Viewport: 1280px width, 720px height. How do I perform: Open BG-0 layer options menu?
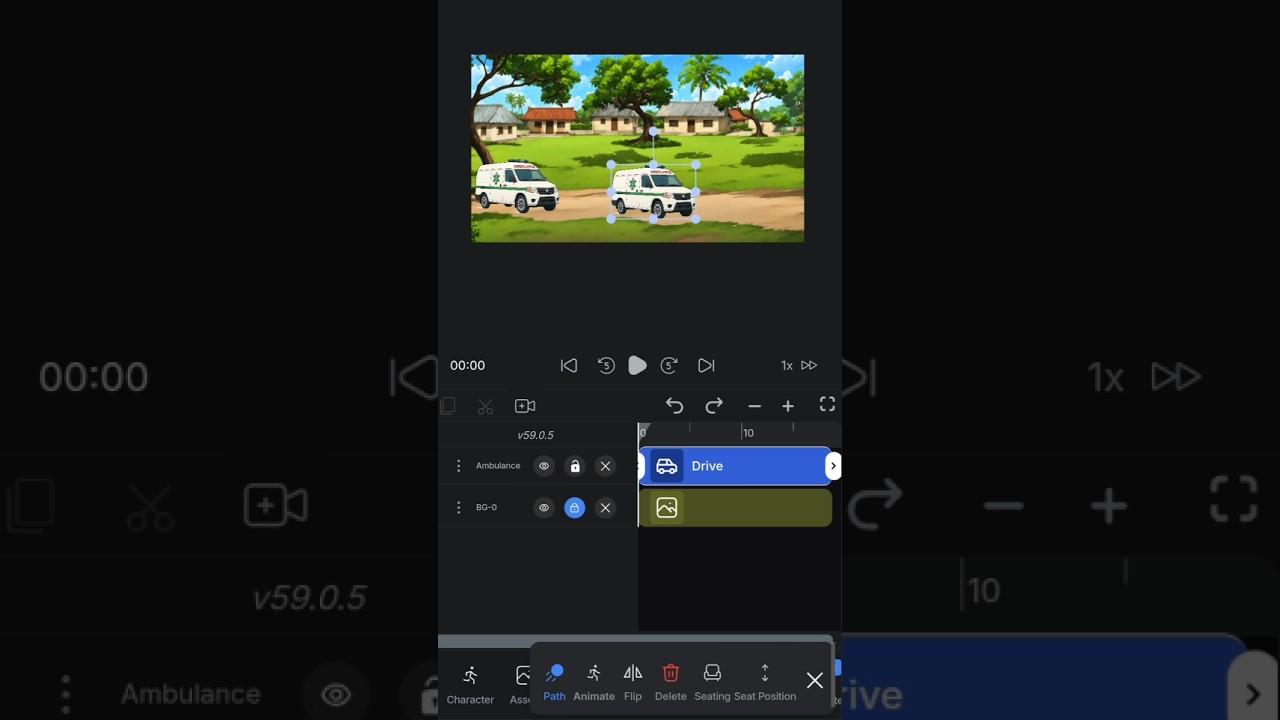pos(458,508)
